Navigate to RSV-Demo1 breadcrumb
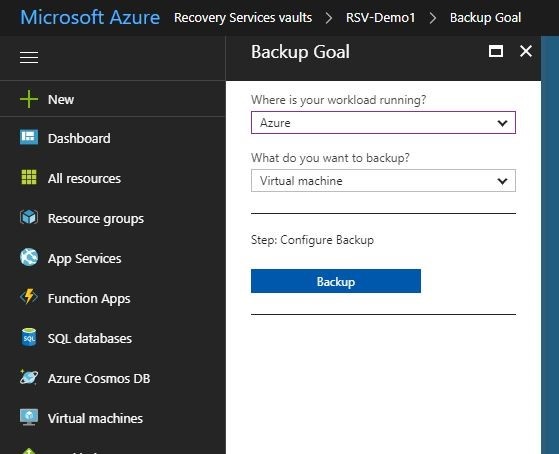Image resolution: width=559 pixels, height=454 pixels. click(381, 17)
